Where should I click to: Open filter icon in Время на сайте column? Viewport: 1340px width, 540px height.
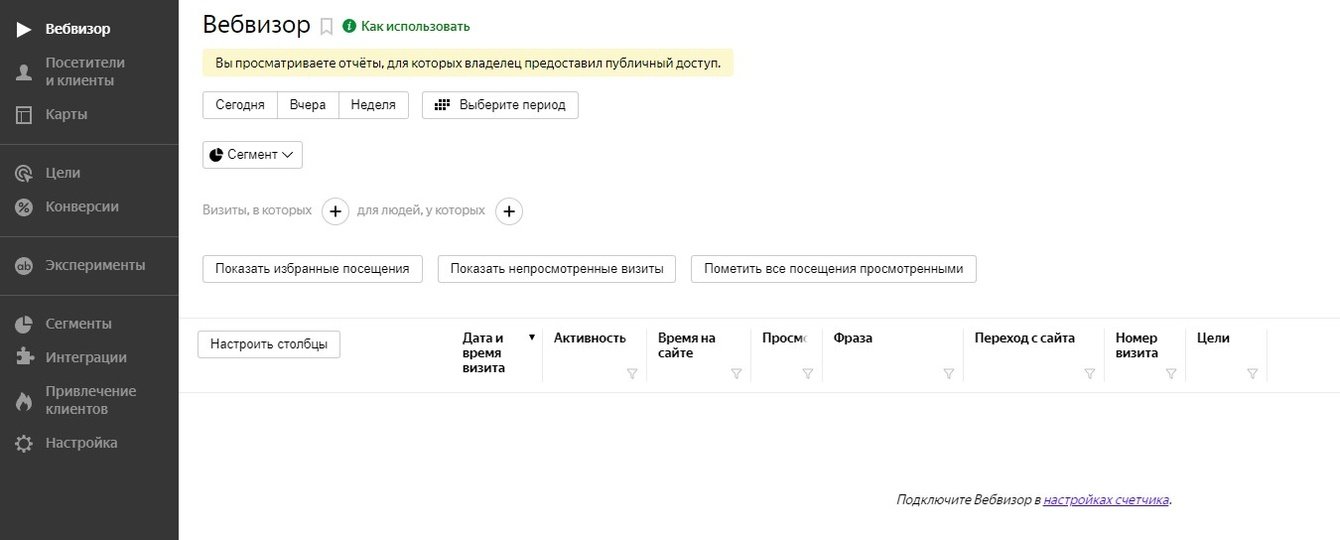coord(736,374)
